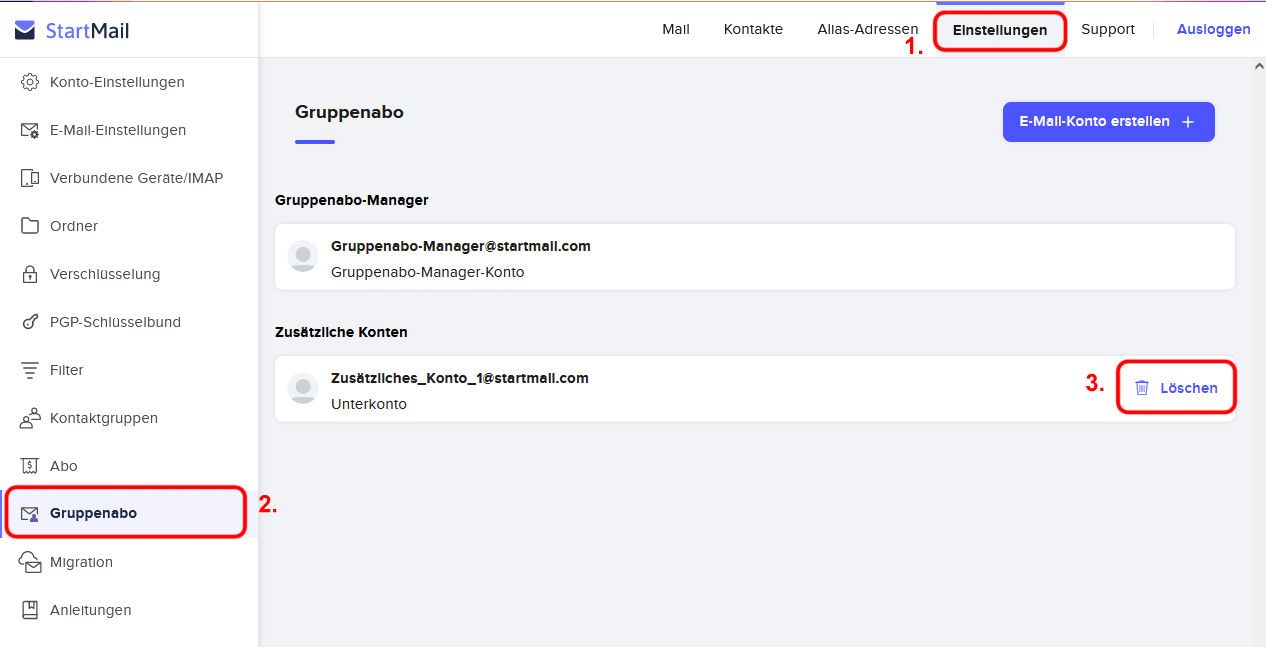Click the Unterkonto label
The image size is (1266, 647).
coord(369,404)
